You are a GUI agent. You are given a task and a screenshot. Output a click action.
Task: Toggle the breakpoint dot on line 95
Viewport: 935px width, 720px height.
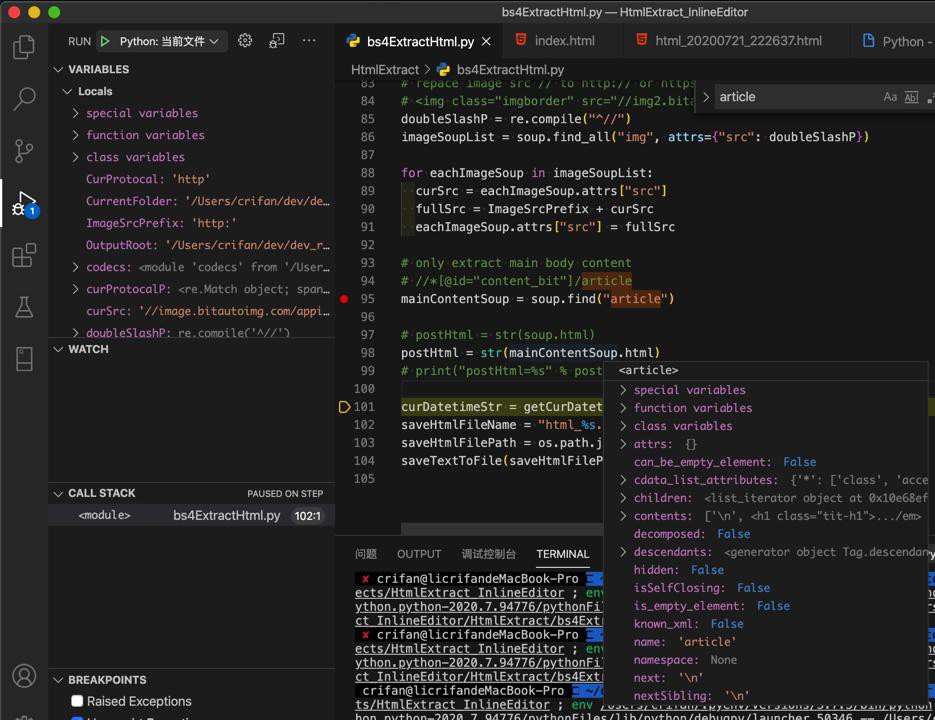pos(344,299)
